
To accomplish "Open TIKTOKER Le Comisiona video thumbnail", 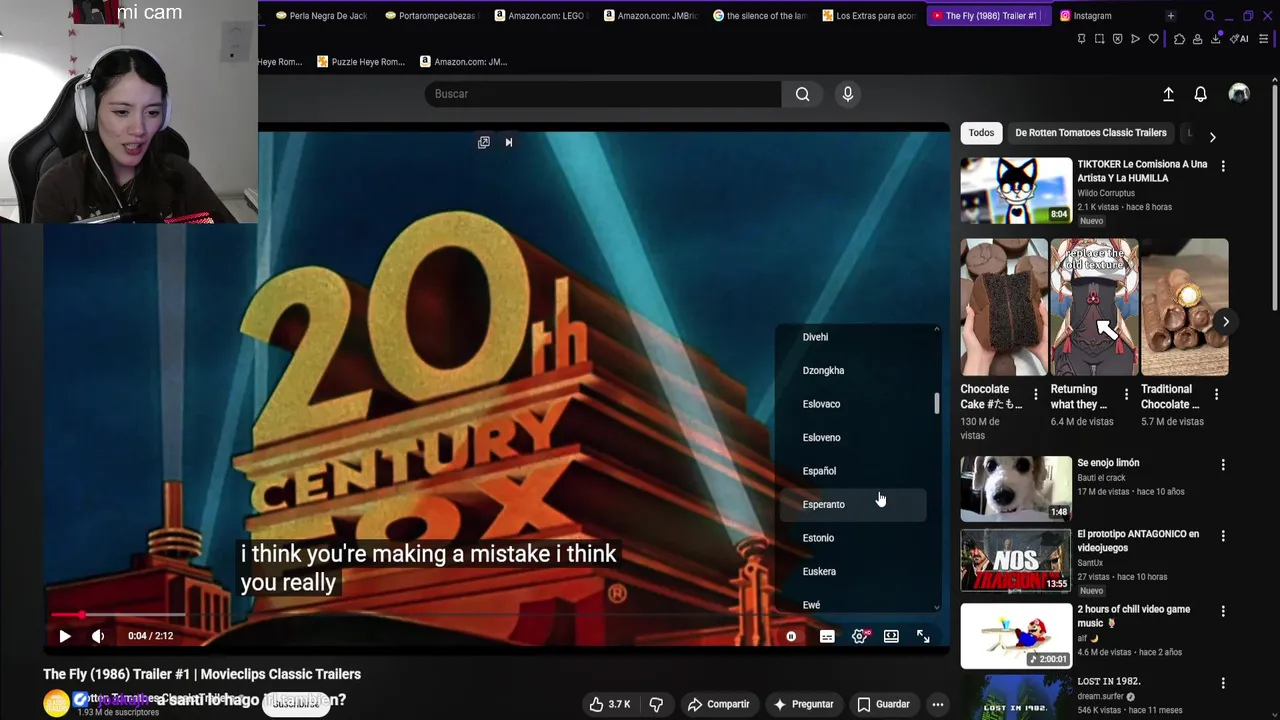I will point(1016,190).
